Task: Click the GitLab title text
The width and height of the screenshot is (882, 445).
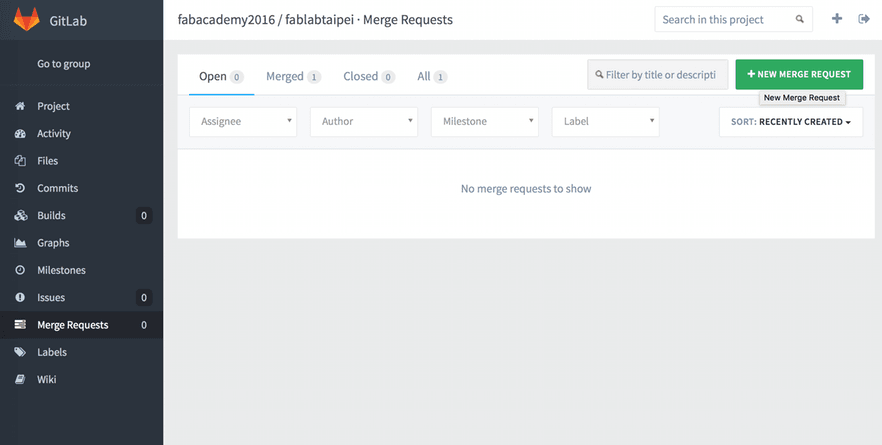Action: pos(68,21)
